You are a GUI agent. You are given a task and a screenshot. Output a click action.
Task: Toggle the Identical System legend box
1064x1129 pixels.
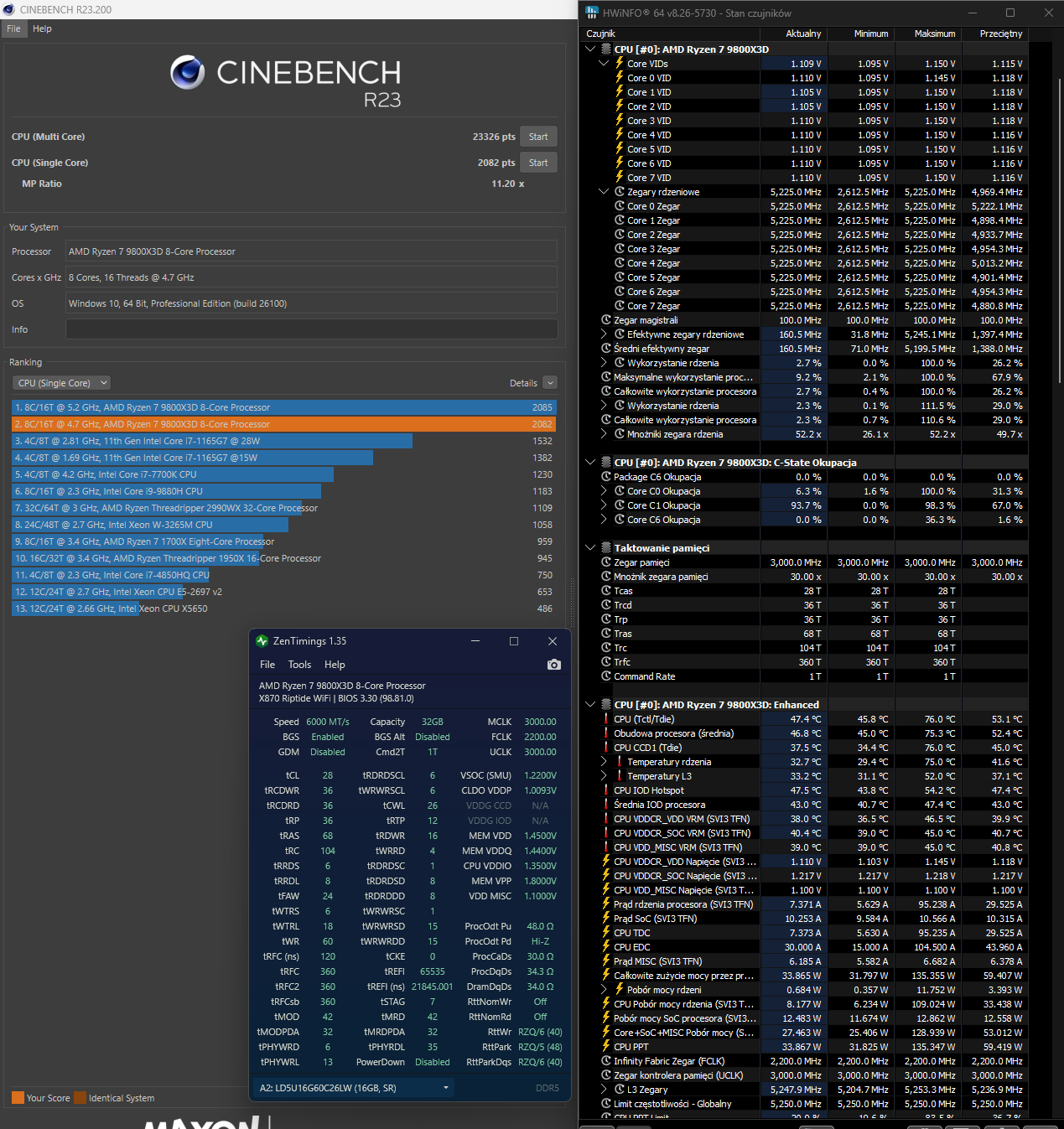pos(80,1098)
